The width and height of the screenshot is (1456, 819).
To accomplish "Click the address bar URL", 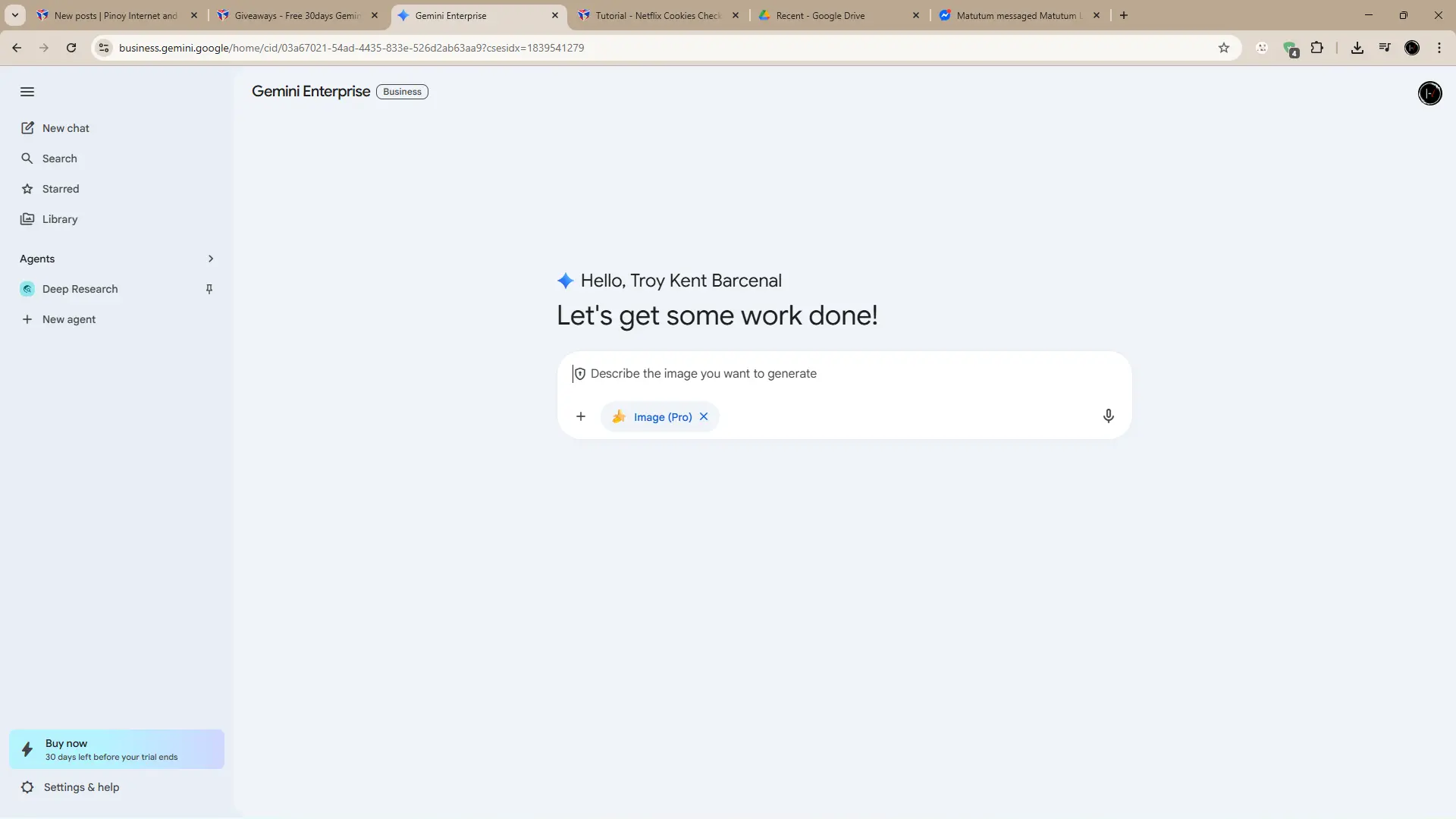I will coord(351,48).
